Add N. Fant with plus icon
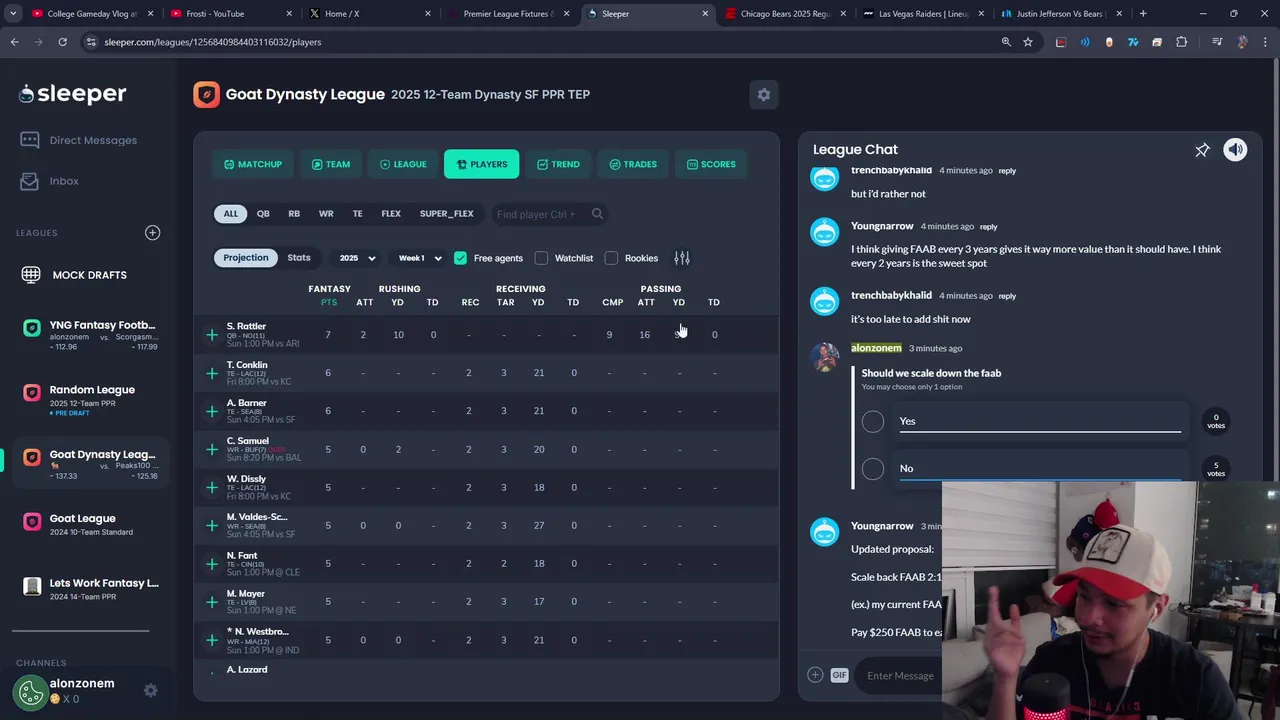 click(212, 563)
